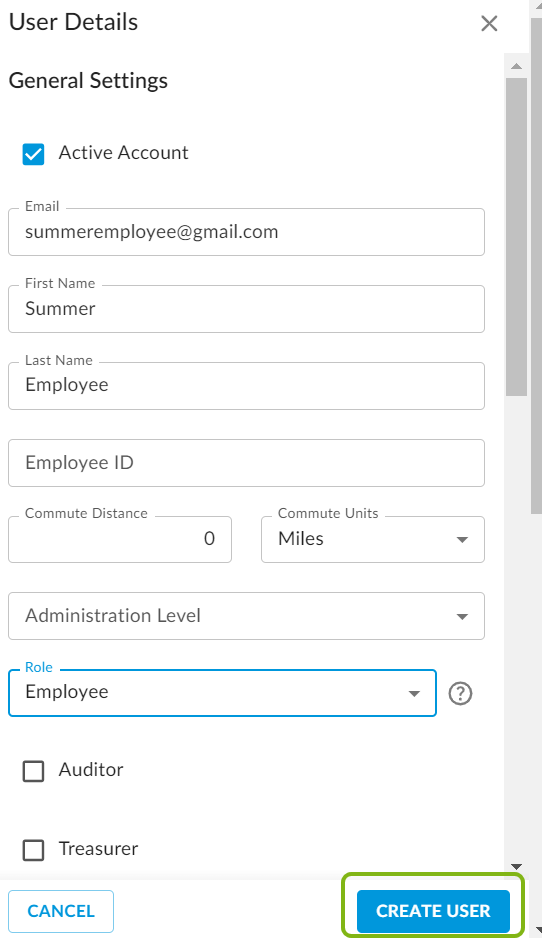Click the Employee ID field

point(246,463)
